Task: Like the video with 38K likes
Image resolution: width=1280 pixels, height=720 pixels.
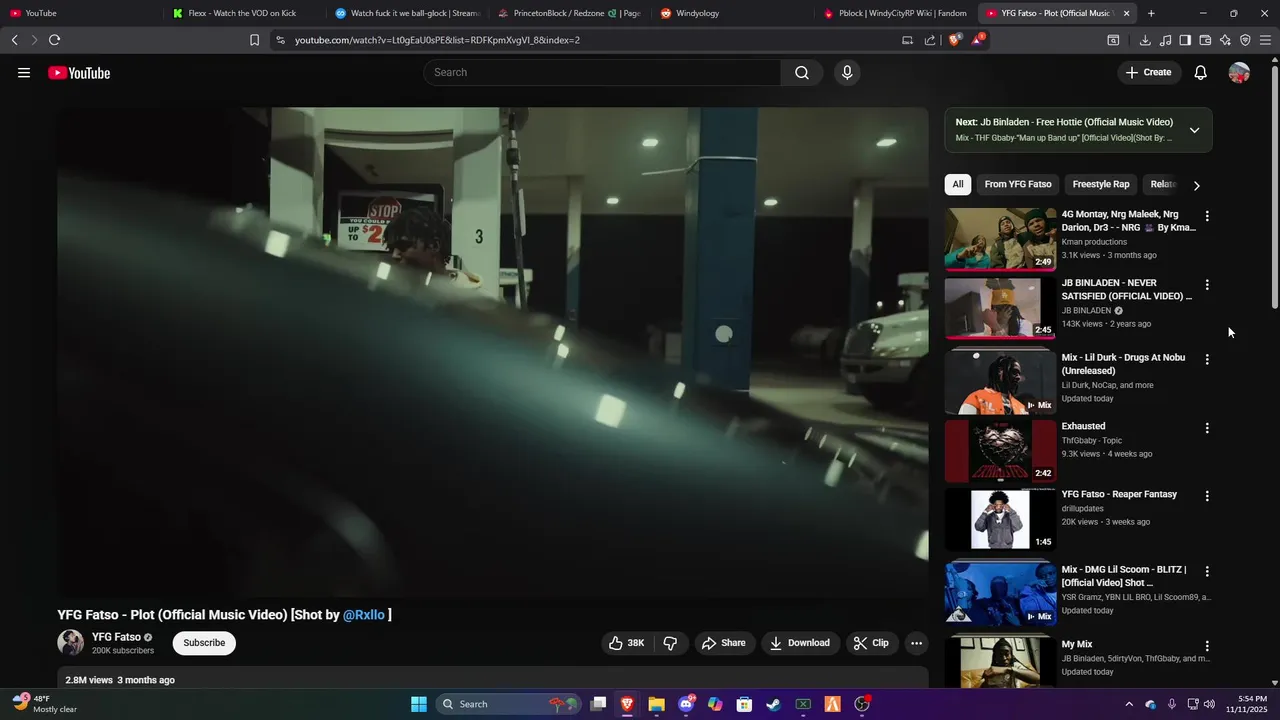Action: [627, 643]
